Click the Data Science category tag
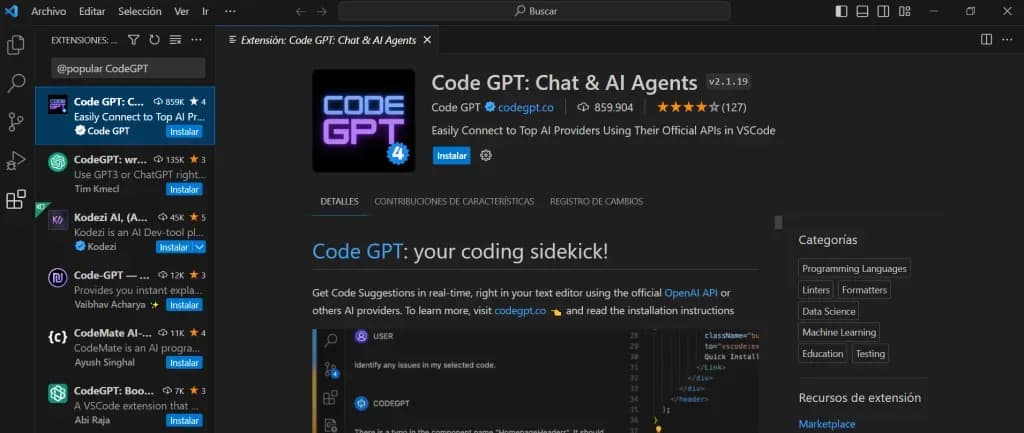This screenshot has height=433, width=1024. (x=828, y=311)
